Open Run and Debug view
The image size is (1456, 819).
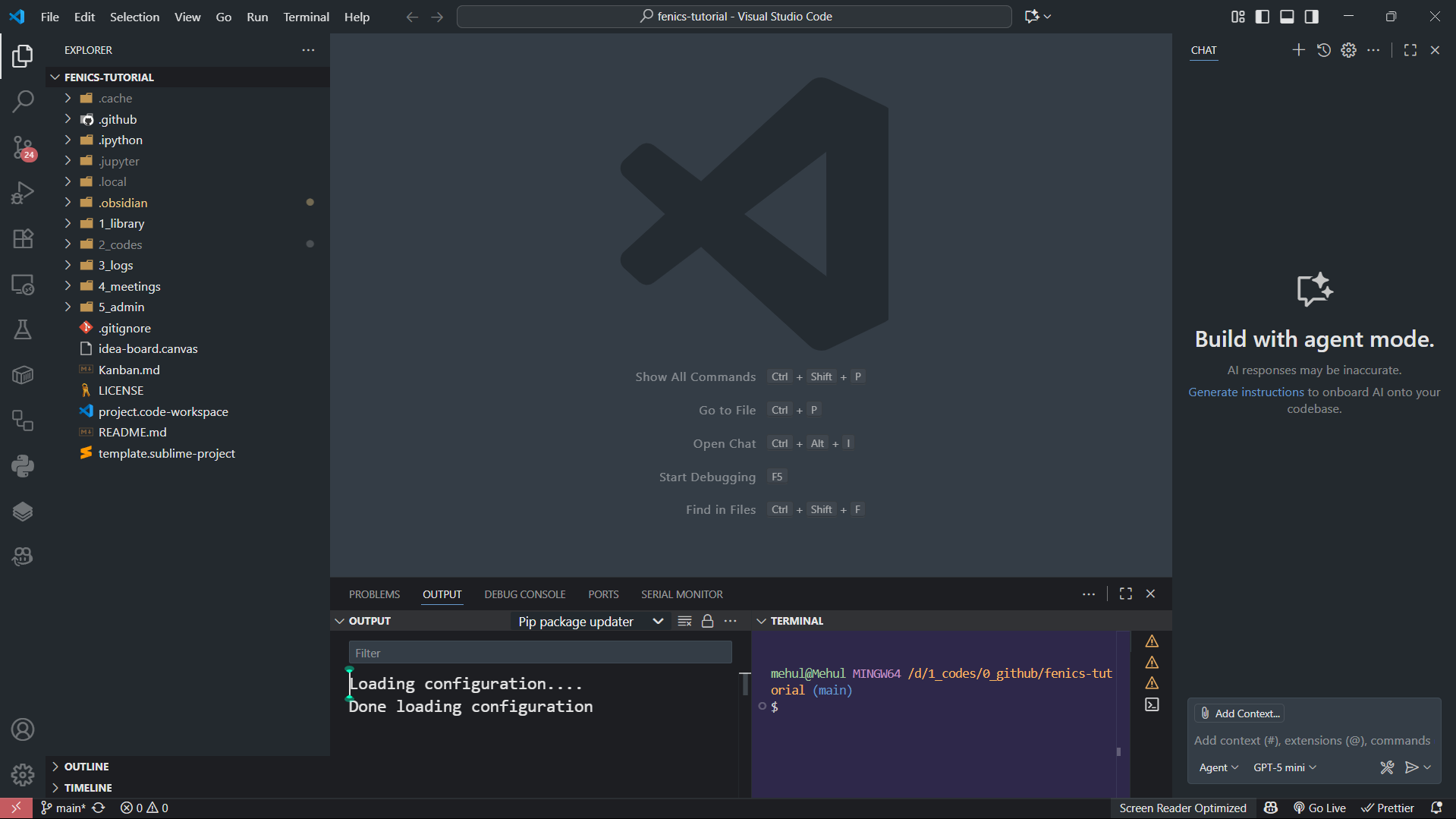click(23, 193)
